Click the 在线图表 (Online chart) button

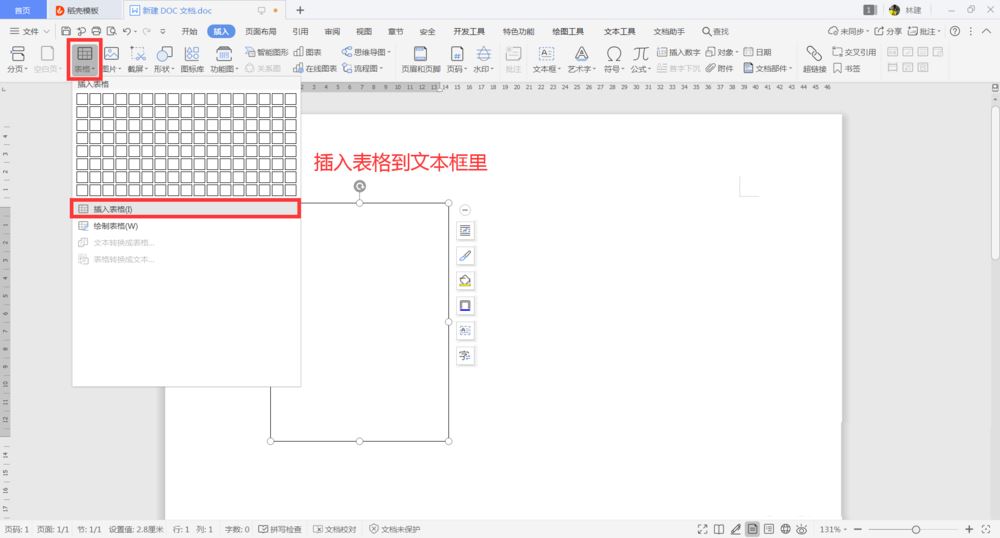tap(314, 68)
